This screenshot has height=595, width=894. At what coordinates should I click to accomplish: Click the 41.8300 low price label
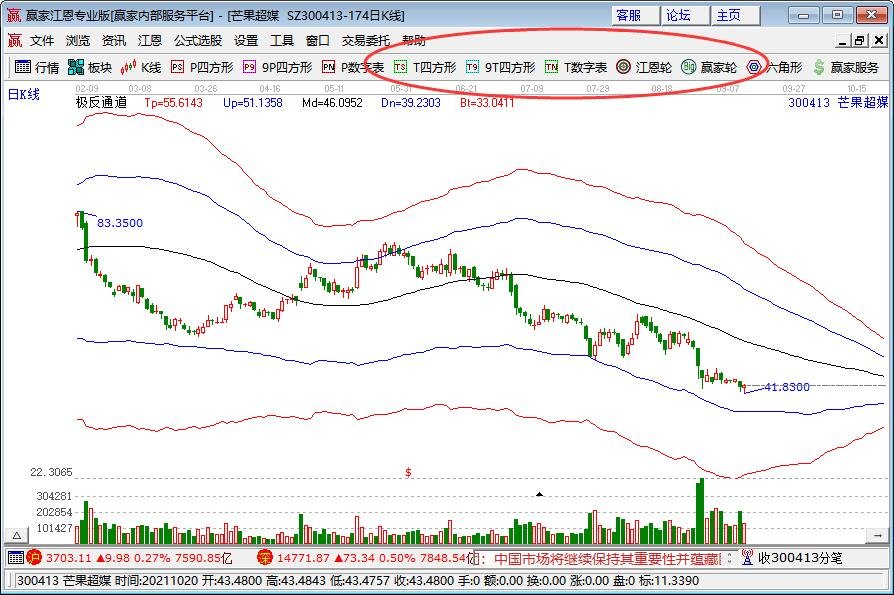click(787, 387)
